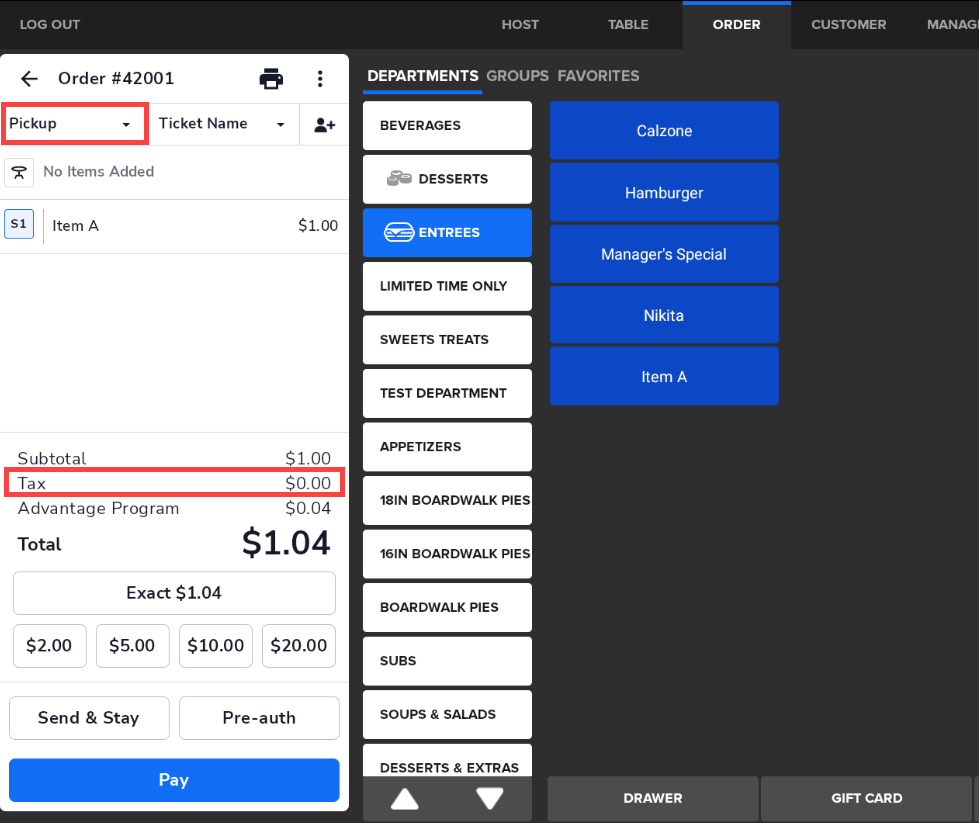The height and width of the screenshot is (823, 979).
Task: Tender $5.00 quick cash
Action: pos(132,646)
